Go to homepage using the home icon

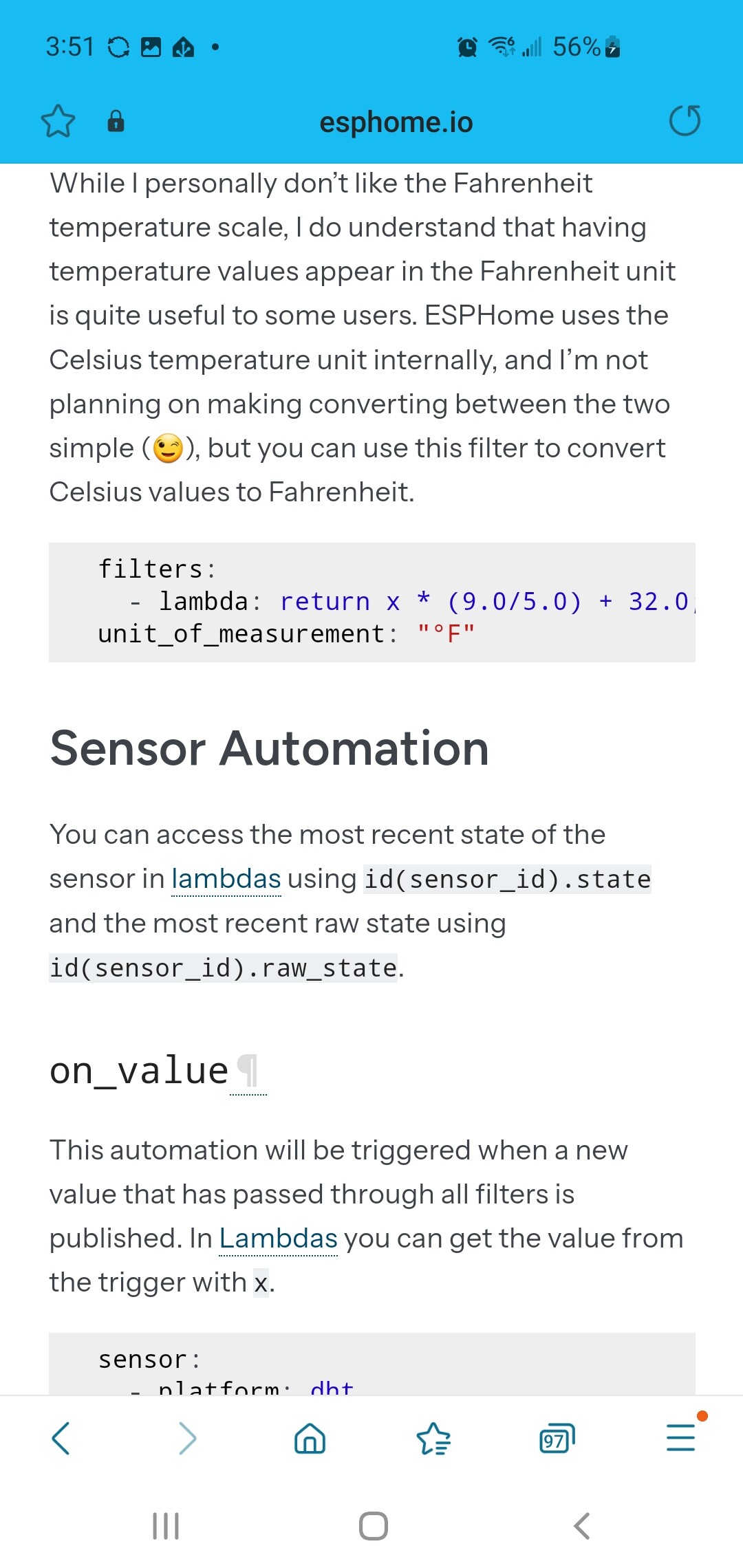click(309, 1439)
